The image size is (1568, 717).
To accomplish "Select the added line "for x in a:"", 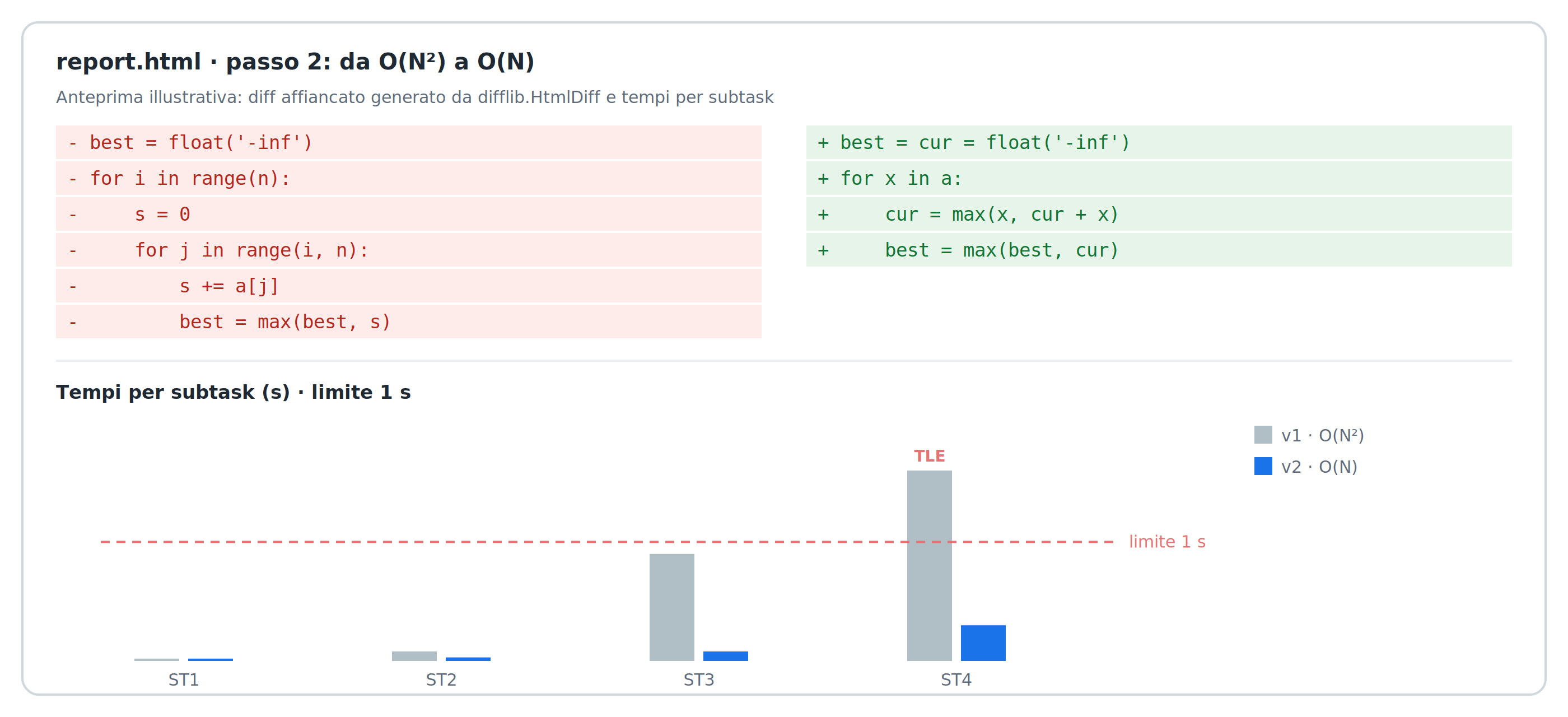I will point(1159,178).
